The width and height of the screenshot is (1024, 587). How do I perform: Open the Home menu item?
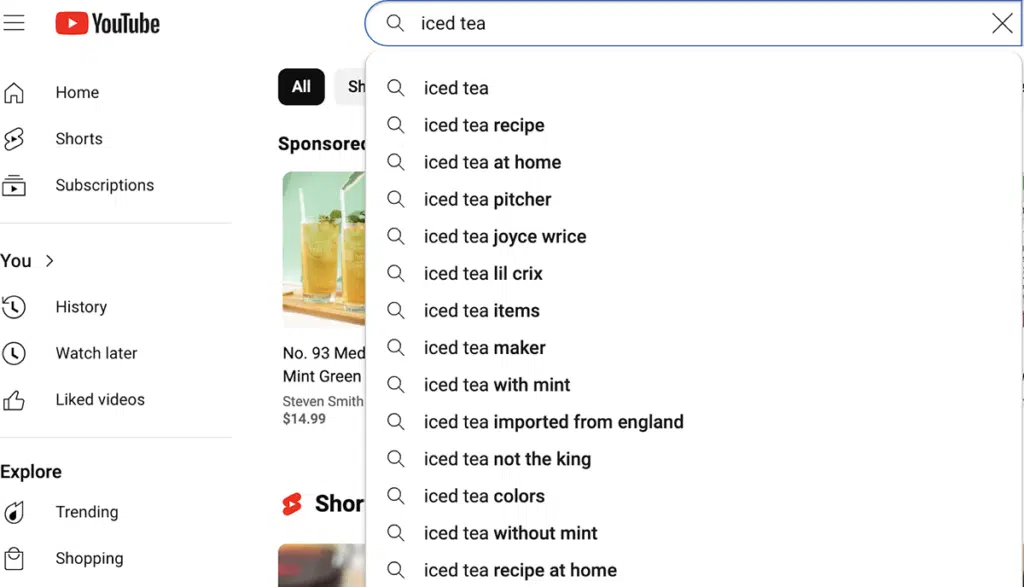click(77, 92)
